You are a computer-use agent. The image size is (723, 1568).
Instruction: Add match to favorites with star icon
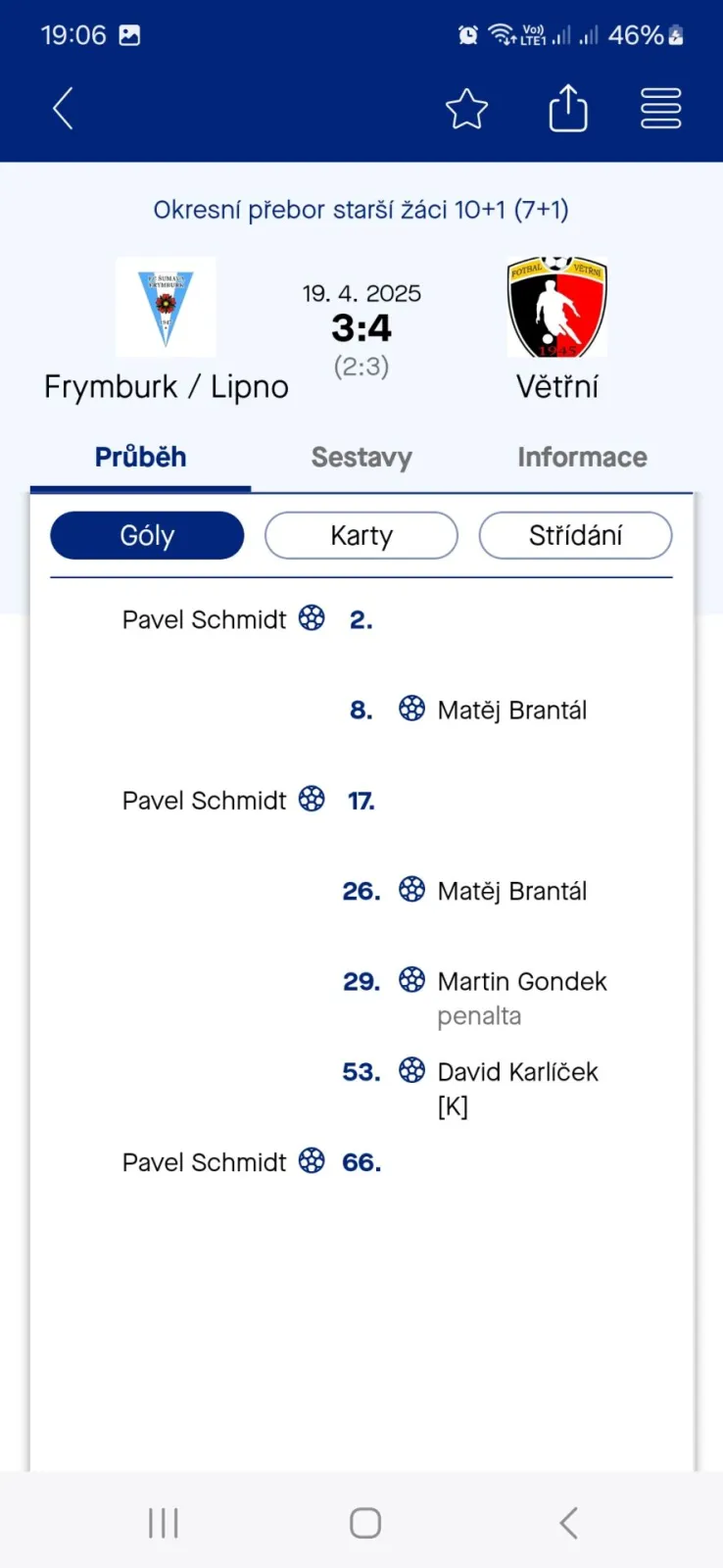click(466, 108)
